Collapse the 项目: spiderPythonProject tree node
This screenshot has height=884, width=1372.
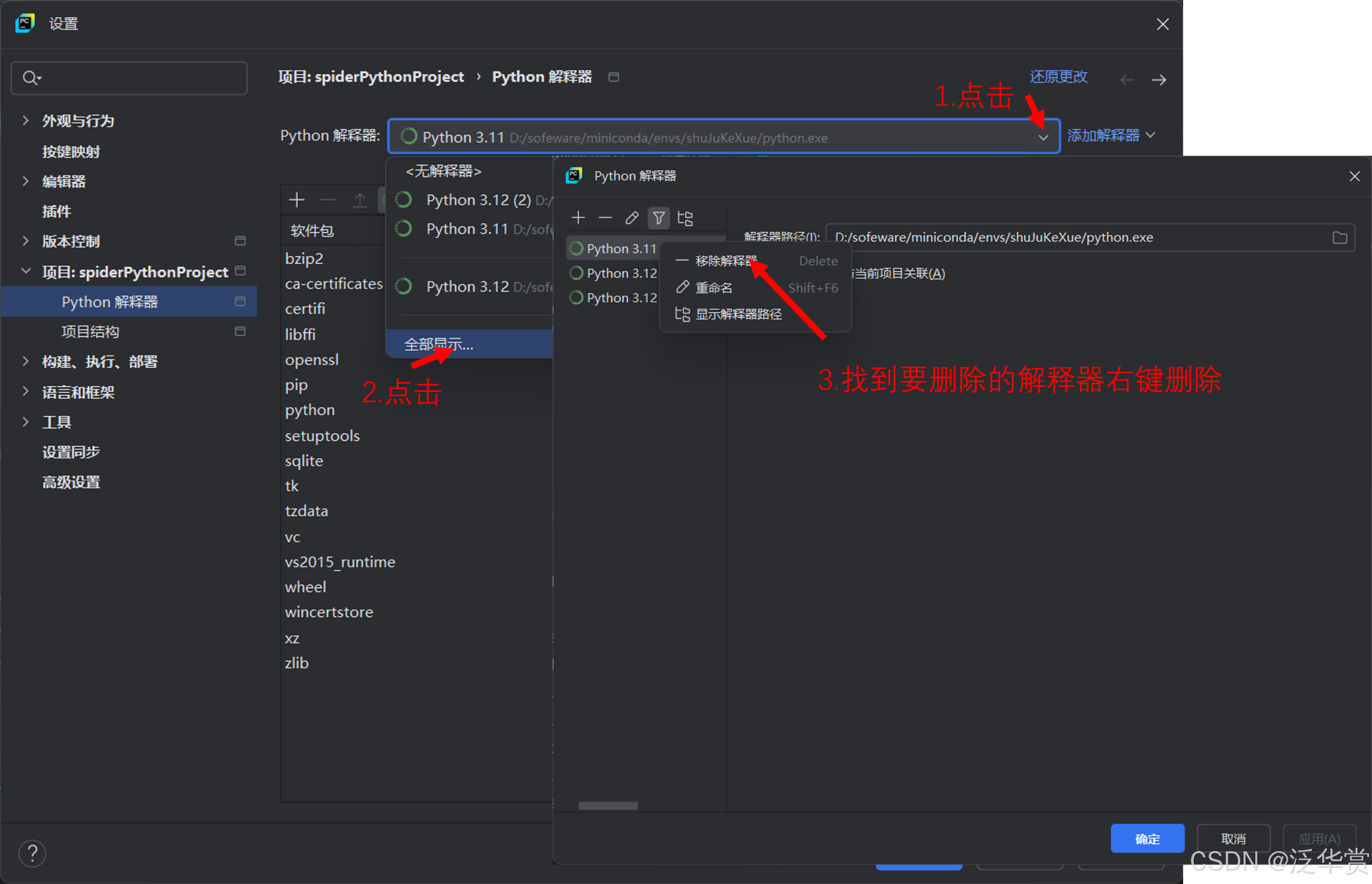(25, 271)
